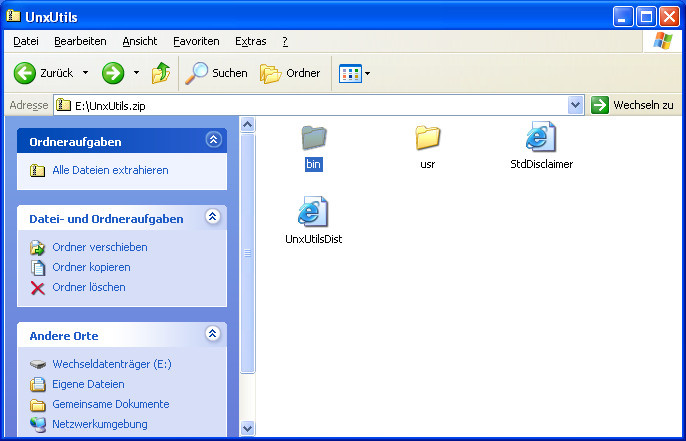The width and height of the screenshot is (686, 441).
Task: Open the bin folder
Action: tap(315, 139)
